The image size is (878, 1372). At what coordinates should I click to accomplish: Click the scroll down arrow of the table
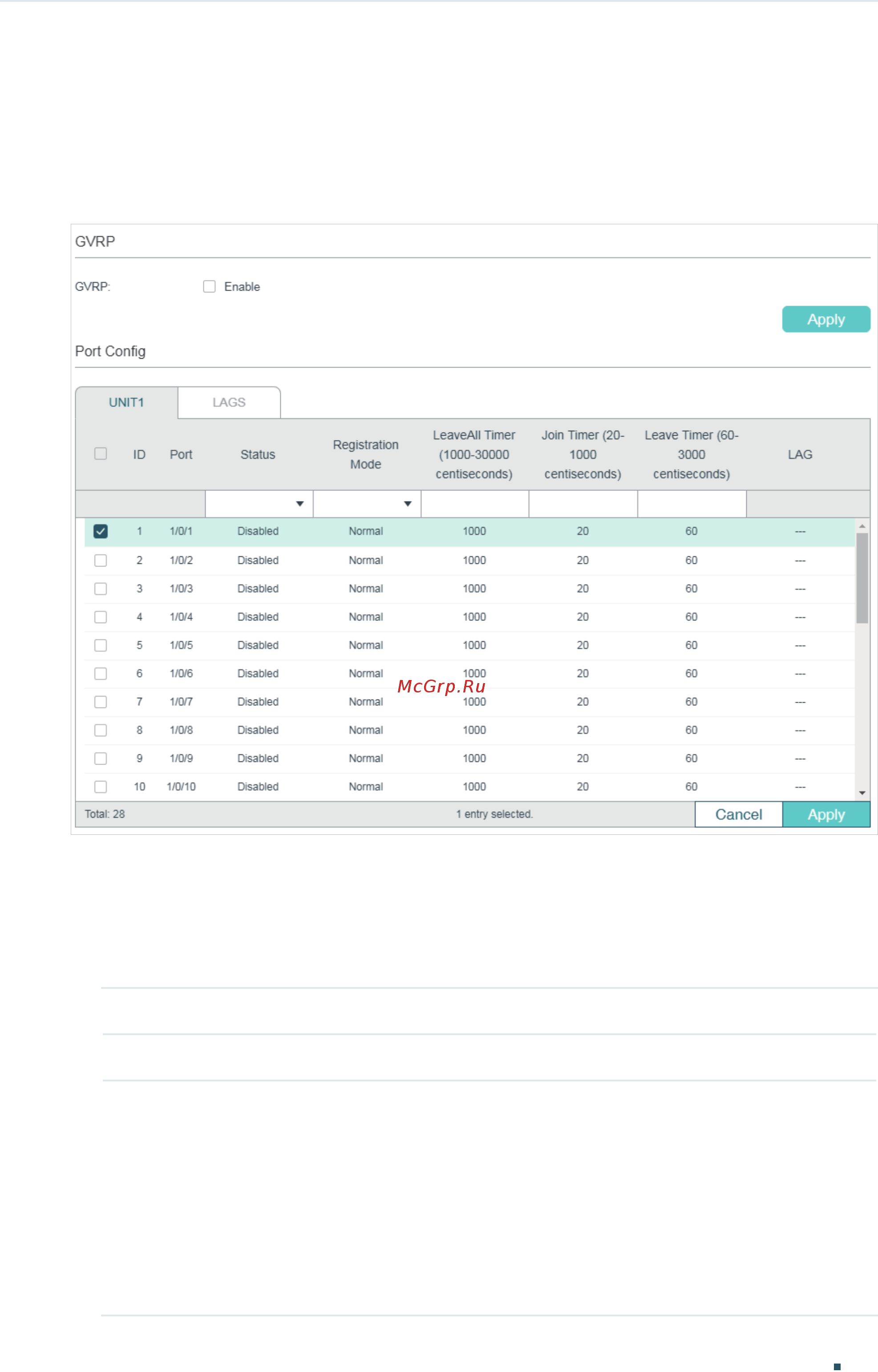862,793
